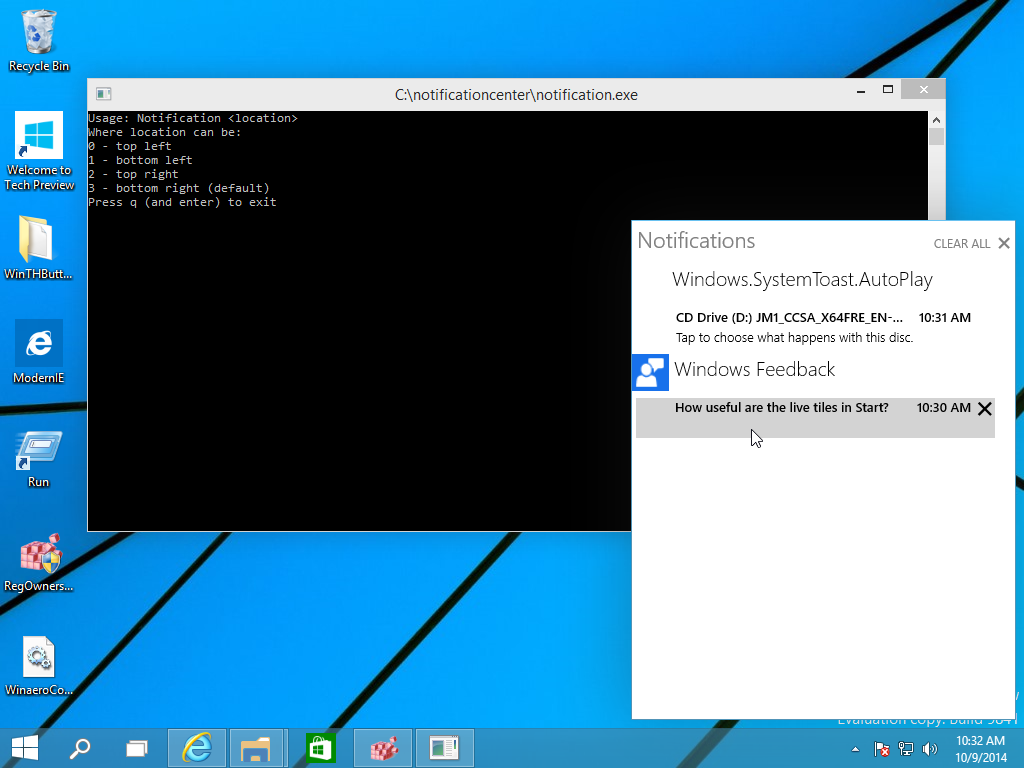Open the Start menu
The height and width of the screenshot is (768, 1024).
click(x=23, y=747)
